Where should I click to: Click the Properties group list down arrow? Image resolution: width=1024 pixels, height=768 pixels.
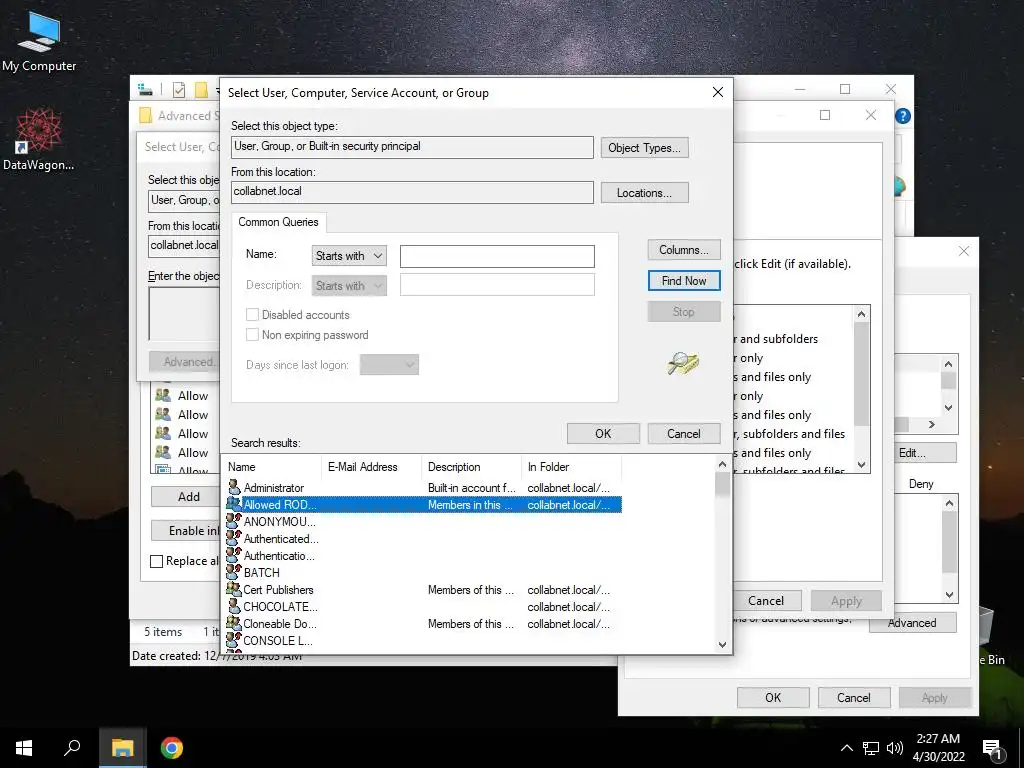click(x=949, y=408)
